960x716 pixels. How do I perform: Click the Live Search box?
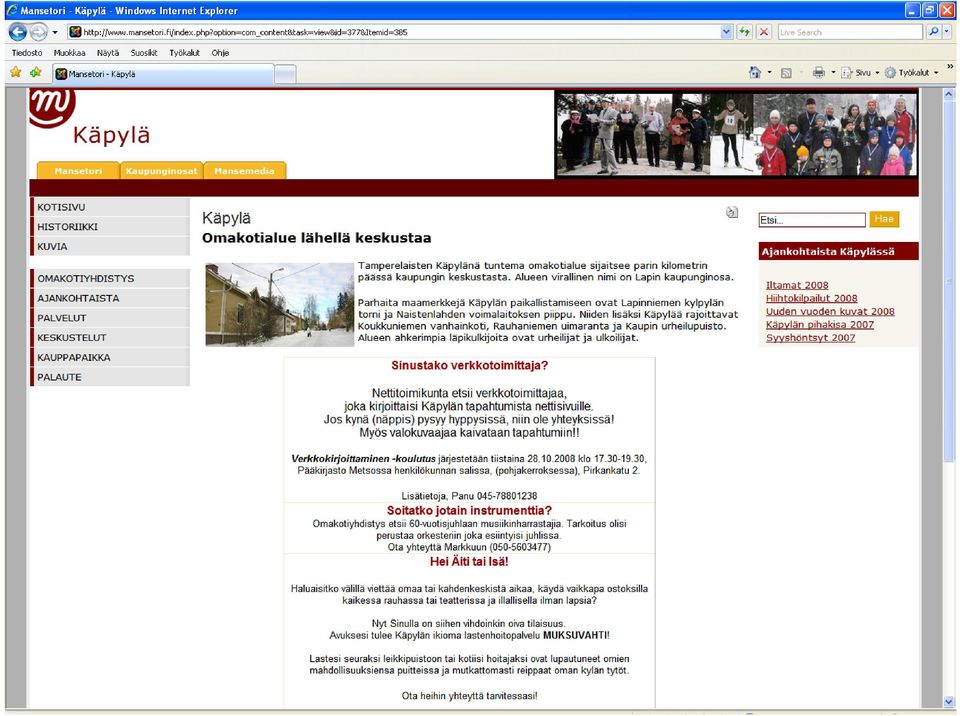click(850, 32)
